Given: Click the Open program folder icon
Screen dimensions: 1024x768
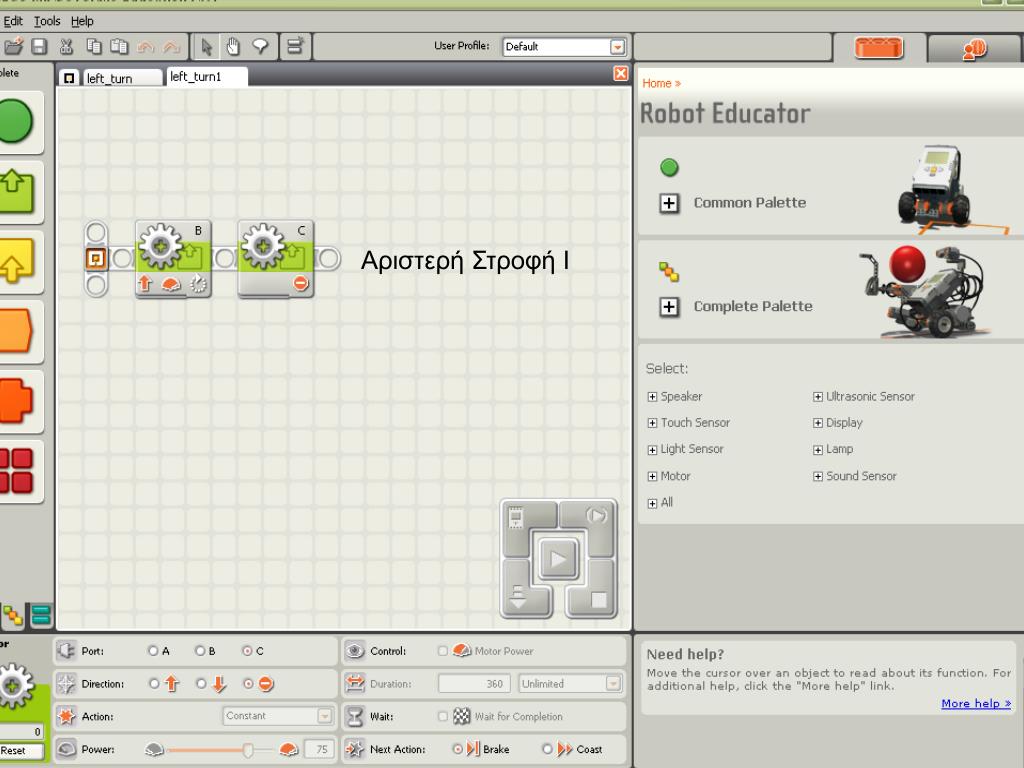Looking at the screenshot, I should [x=13, y=46].
